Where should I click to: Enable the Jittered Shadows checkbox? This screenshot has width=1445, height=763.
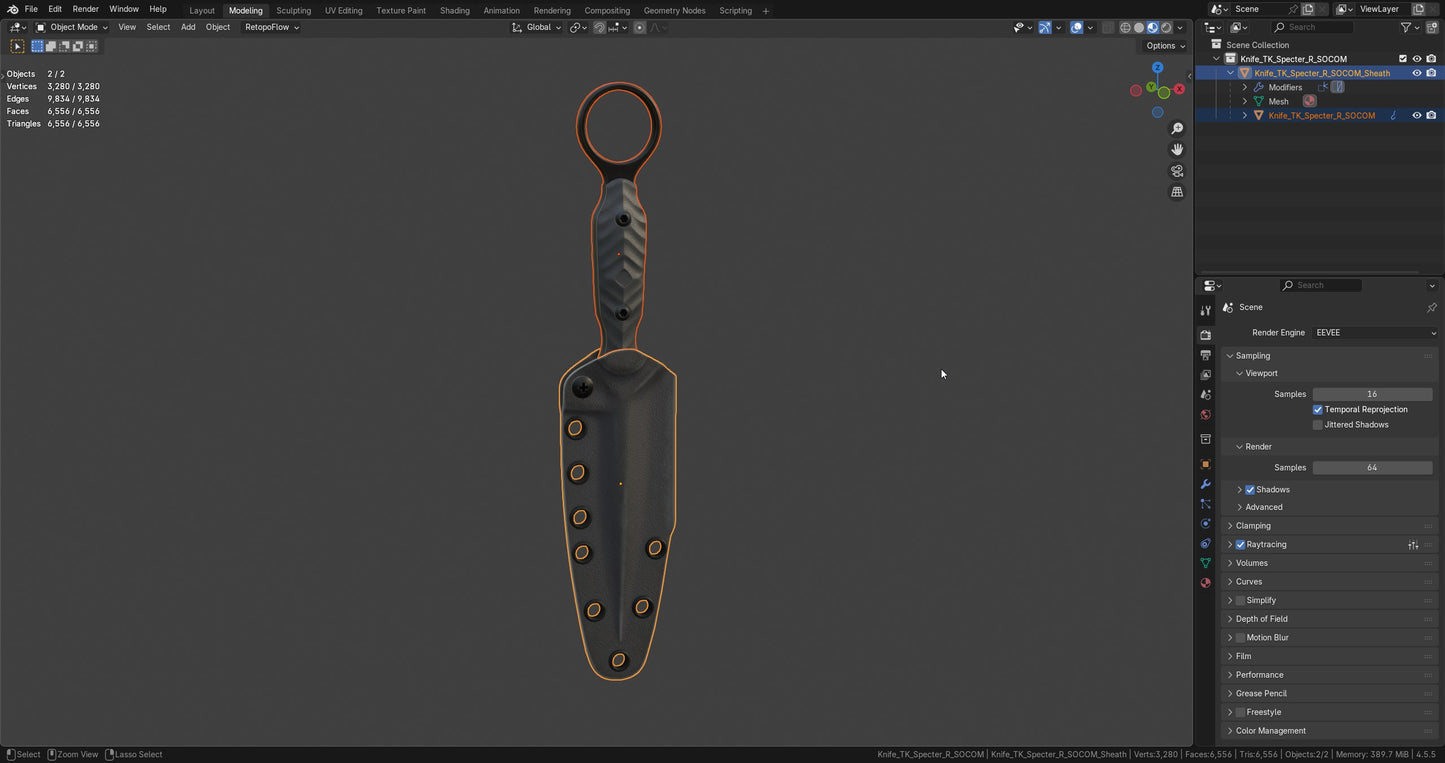coord(1318,425)
